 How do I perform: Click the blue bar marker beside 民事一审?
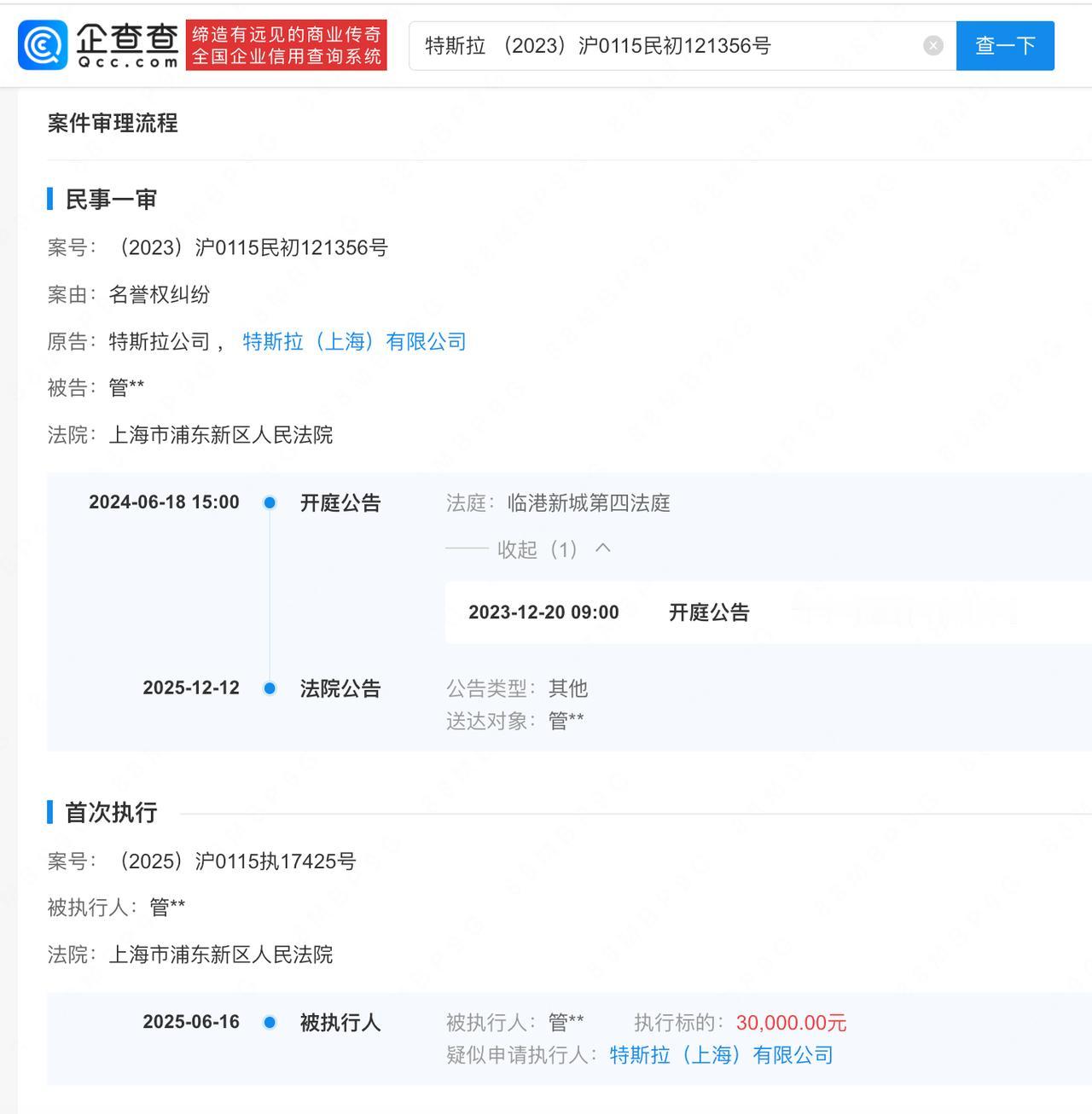50,199
